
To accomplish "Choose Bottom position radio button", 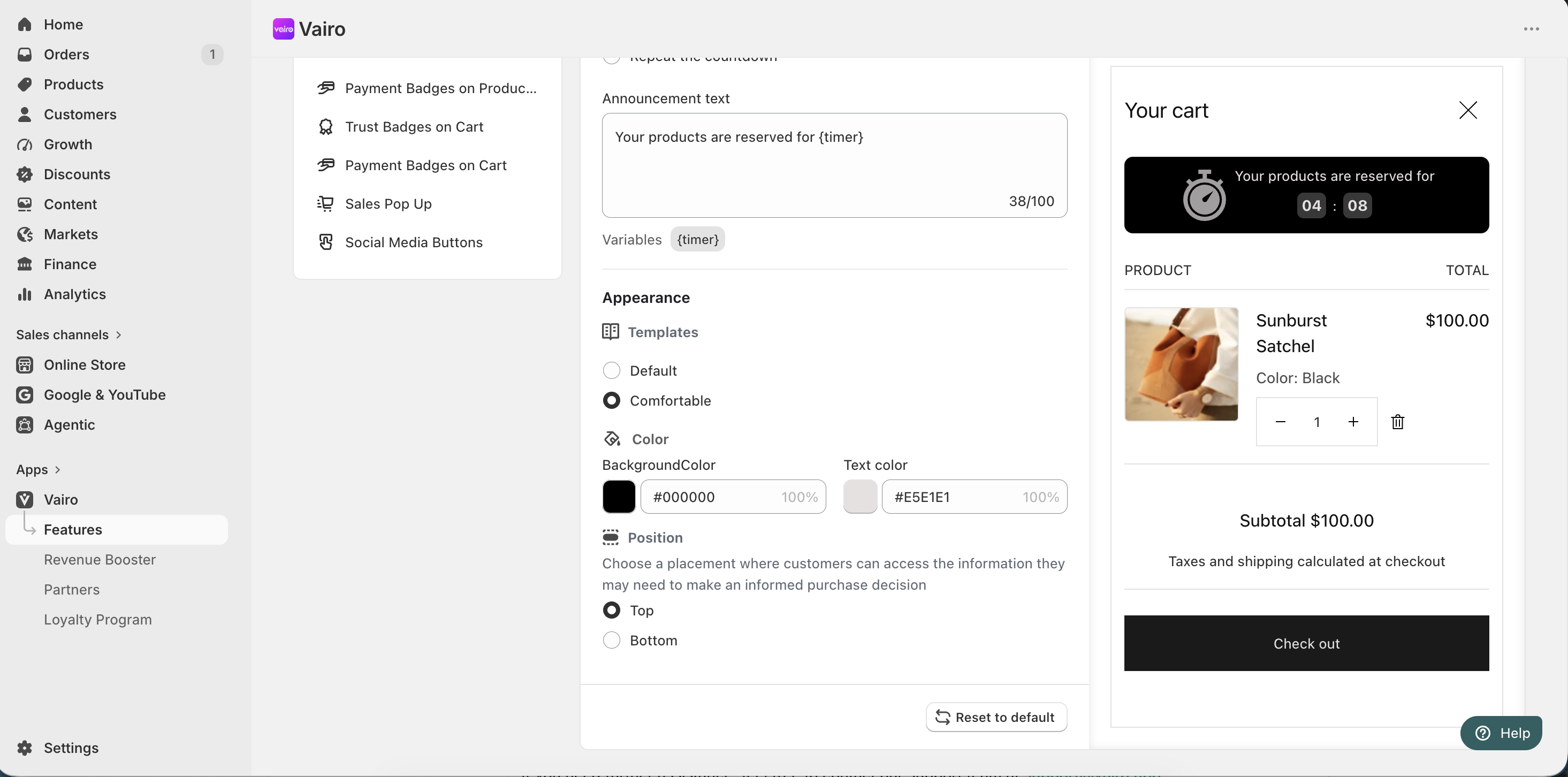I will (x=611, y=640).
